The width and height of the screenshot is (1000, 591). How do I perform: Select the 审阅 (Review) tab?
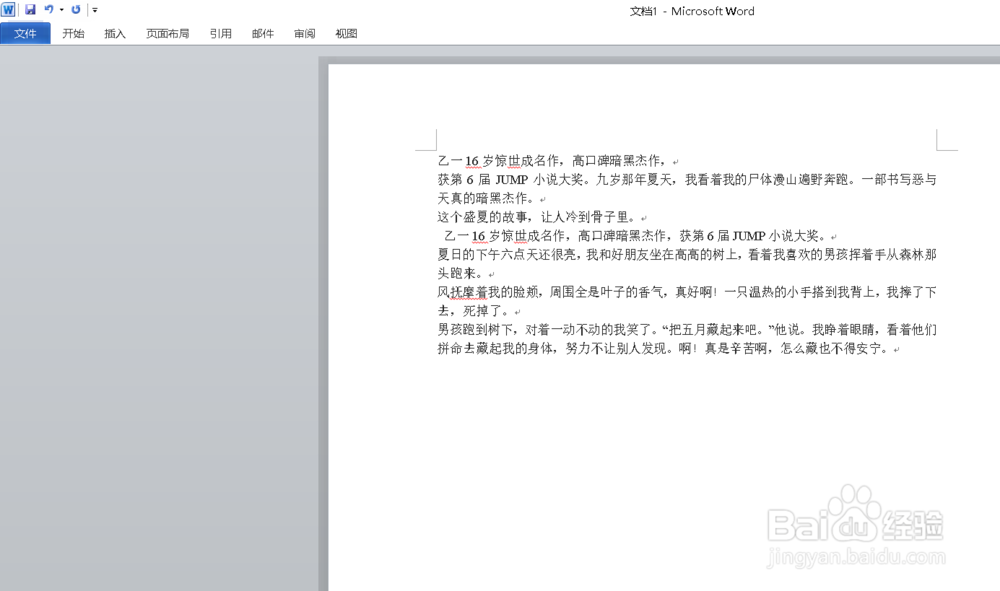(304, 33)
